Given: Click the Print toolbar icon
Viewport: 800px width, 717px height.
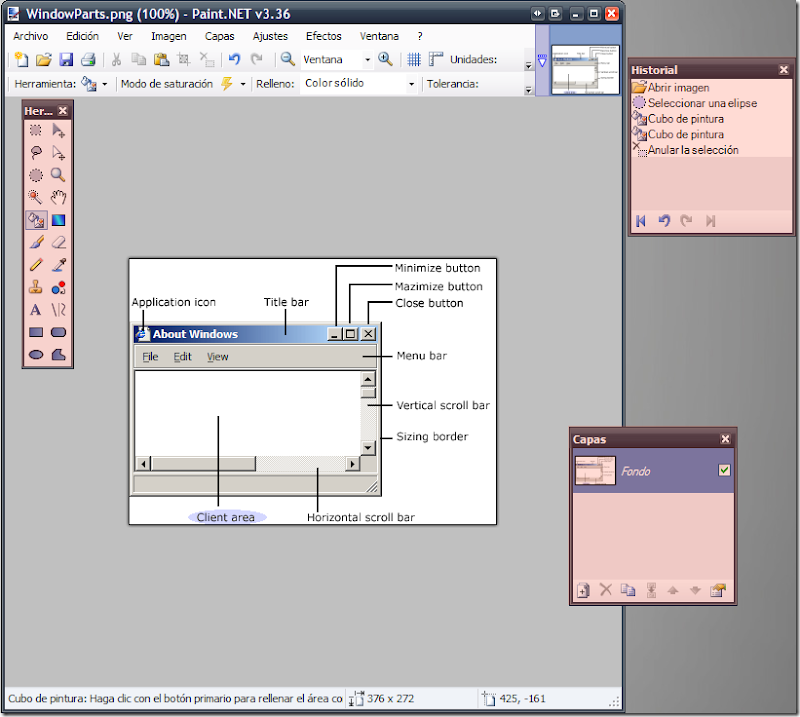Looking at the screenshot, I should pyautogui.click(x=88, y=60).
